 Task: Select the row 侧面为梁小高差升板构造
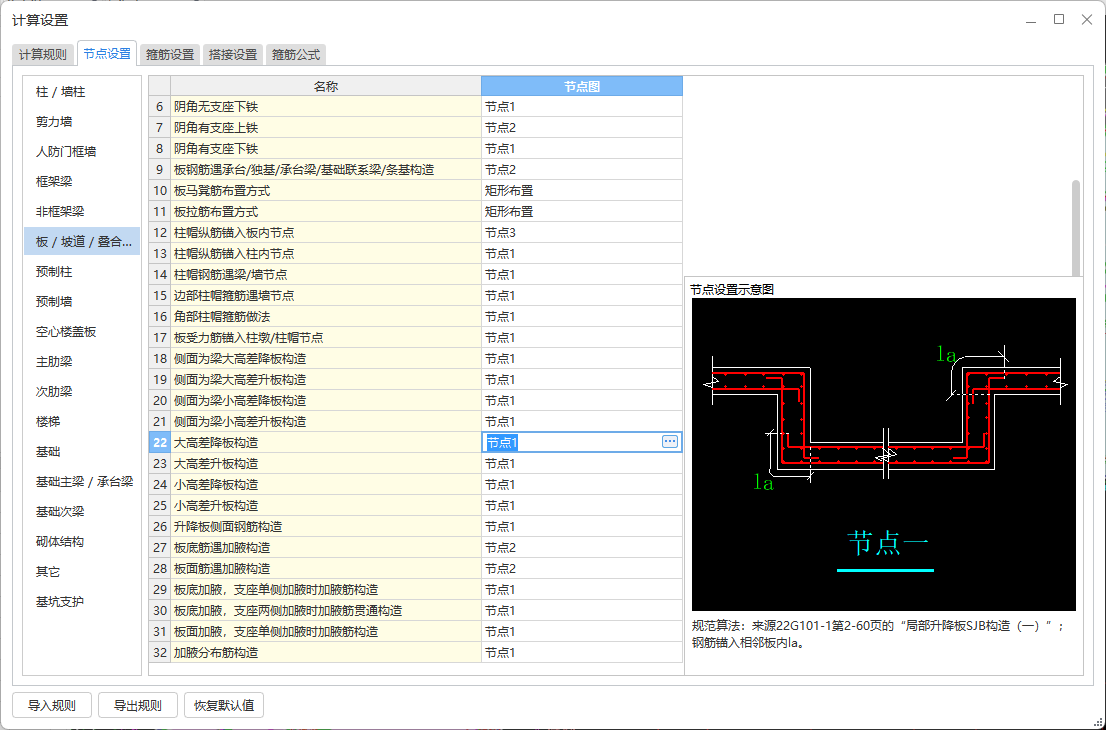415,422
